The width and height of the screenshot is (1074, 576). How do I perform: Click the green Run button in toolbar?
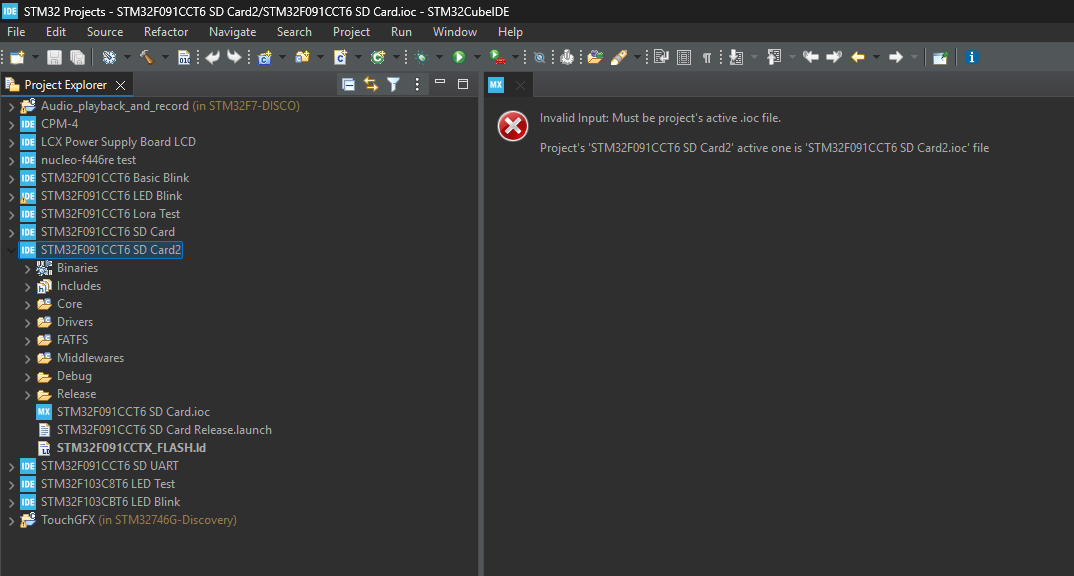point(459,58)
